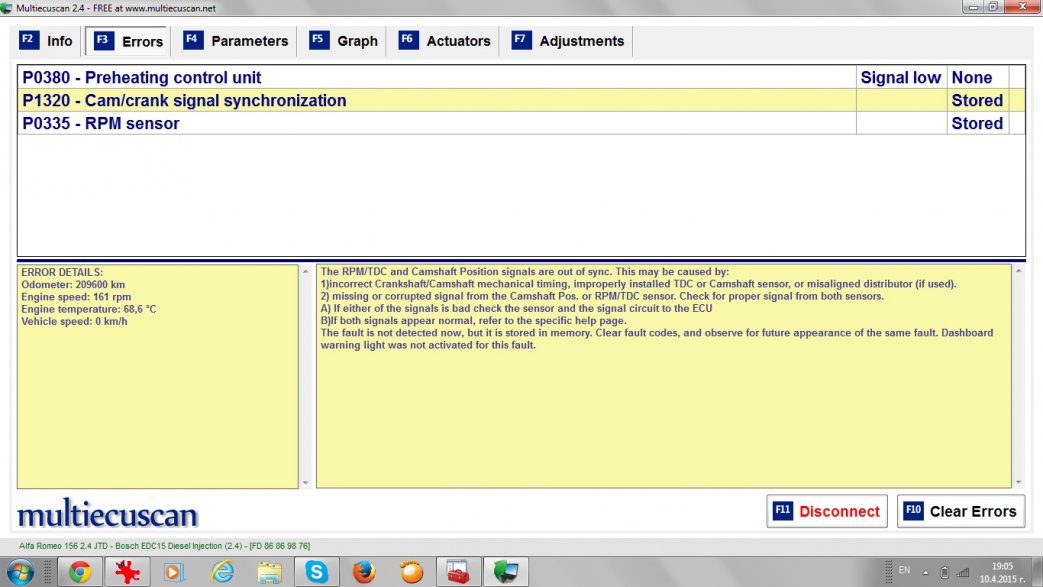Open Google Chrome from the taskbar
This screenshot has width=1043, height=587.
80,572
